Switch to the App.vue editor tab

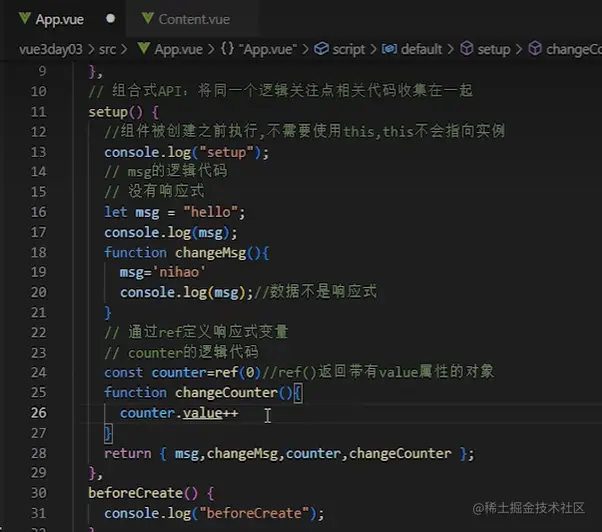coord(65,19)
